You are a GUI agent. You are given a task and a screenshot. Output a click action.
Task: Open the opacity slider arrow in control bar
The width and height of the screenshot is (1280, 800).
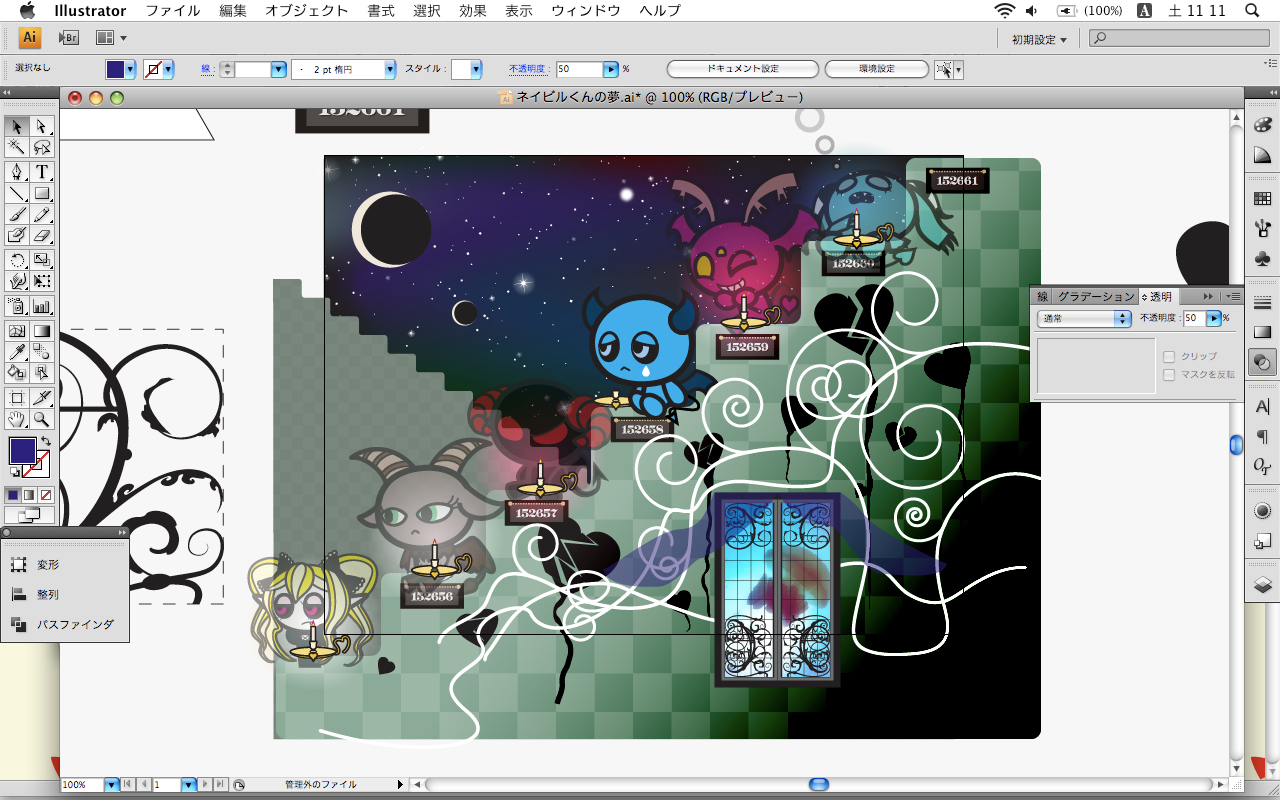tap(611, 69)
